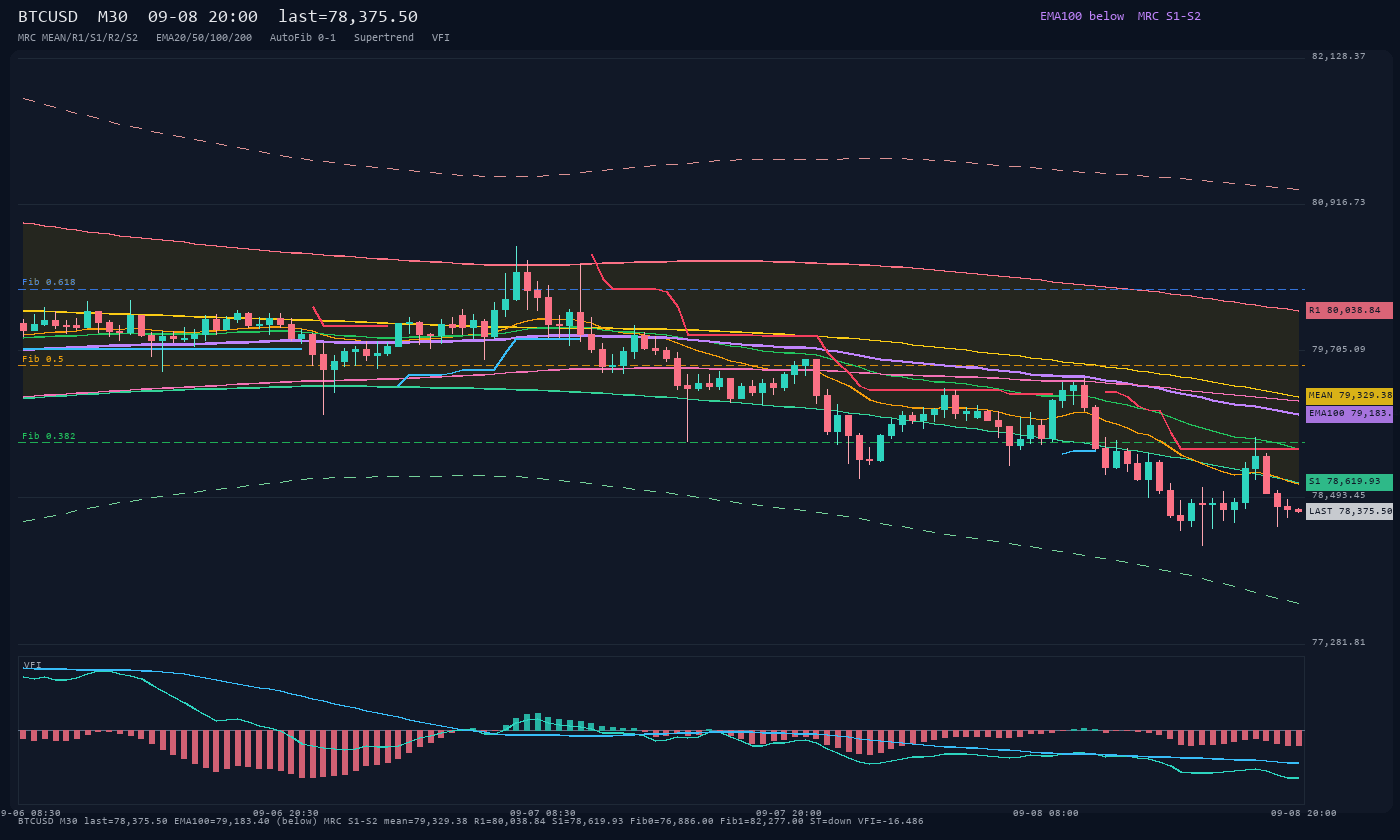Click the 'Fib 0.618' level label
The height and width of the screenshot is (840, 1400).
[x=49, y=282]
